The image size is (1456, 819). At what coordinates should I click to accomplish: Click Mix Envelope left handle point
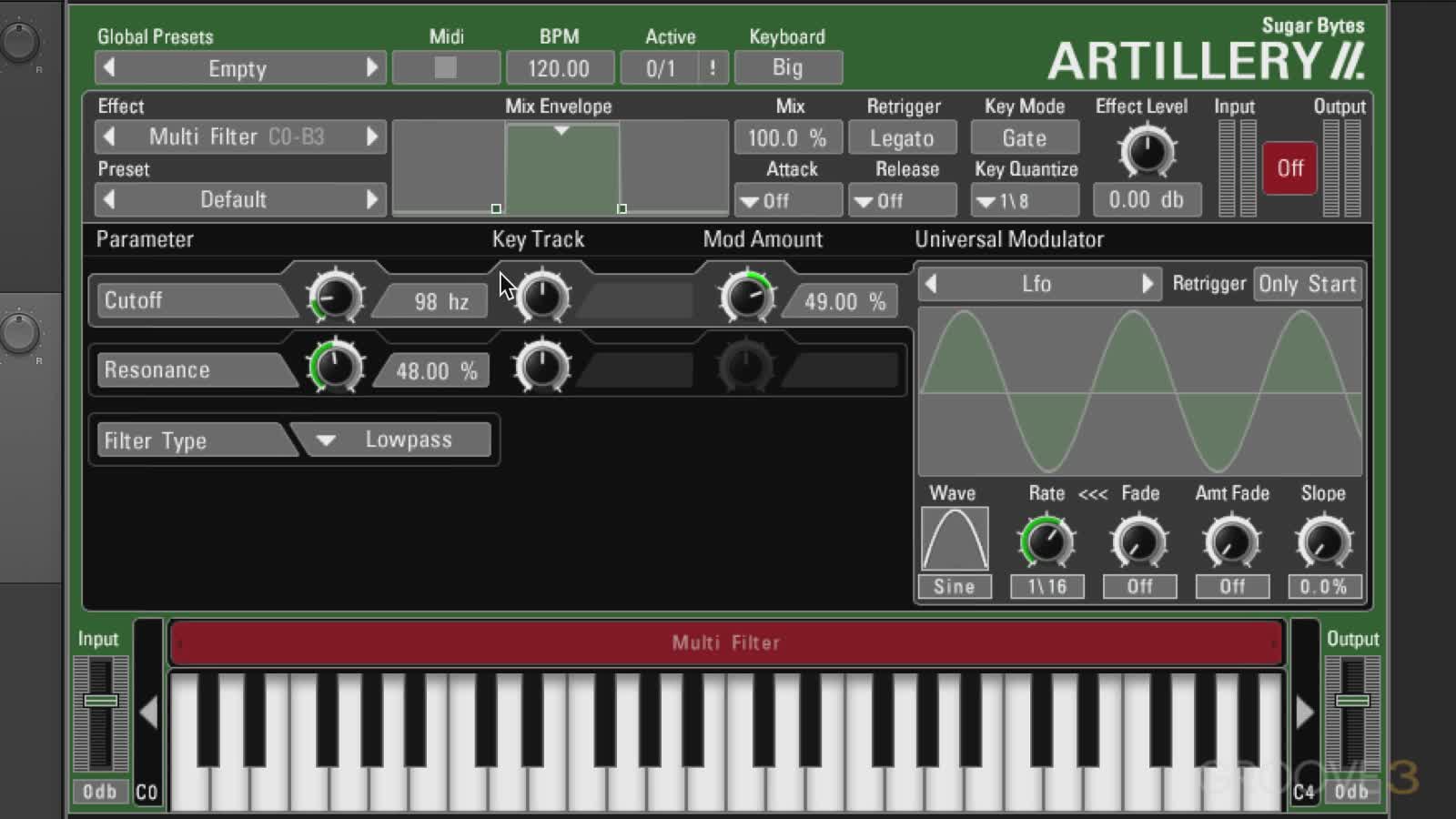(496, 208)
